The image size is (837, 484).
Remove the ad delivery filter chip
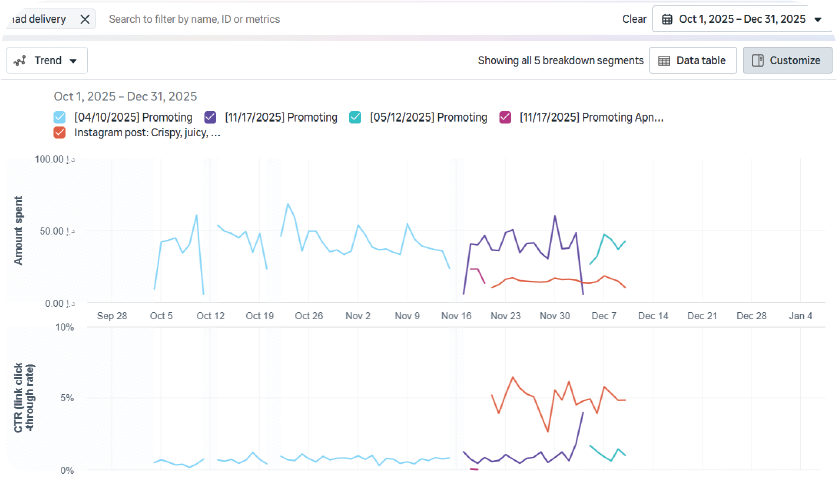[85, 19]
